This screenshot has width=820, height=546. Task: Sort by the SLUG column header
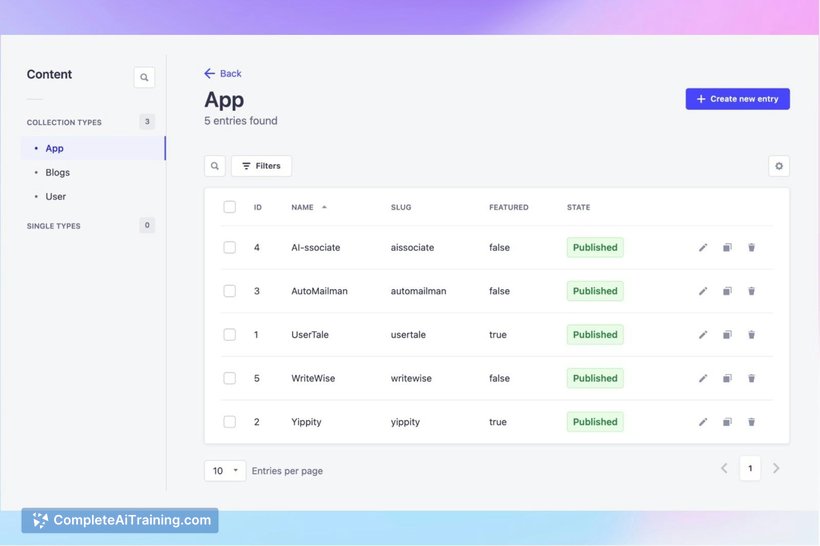tap(401, 207)
